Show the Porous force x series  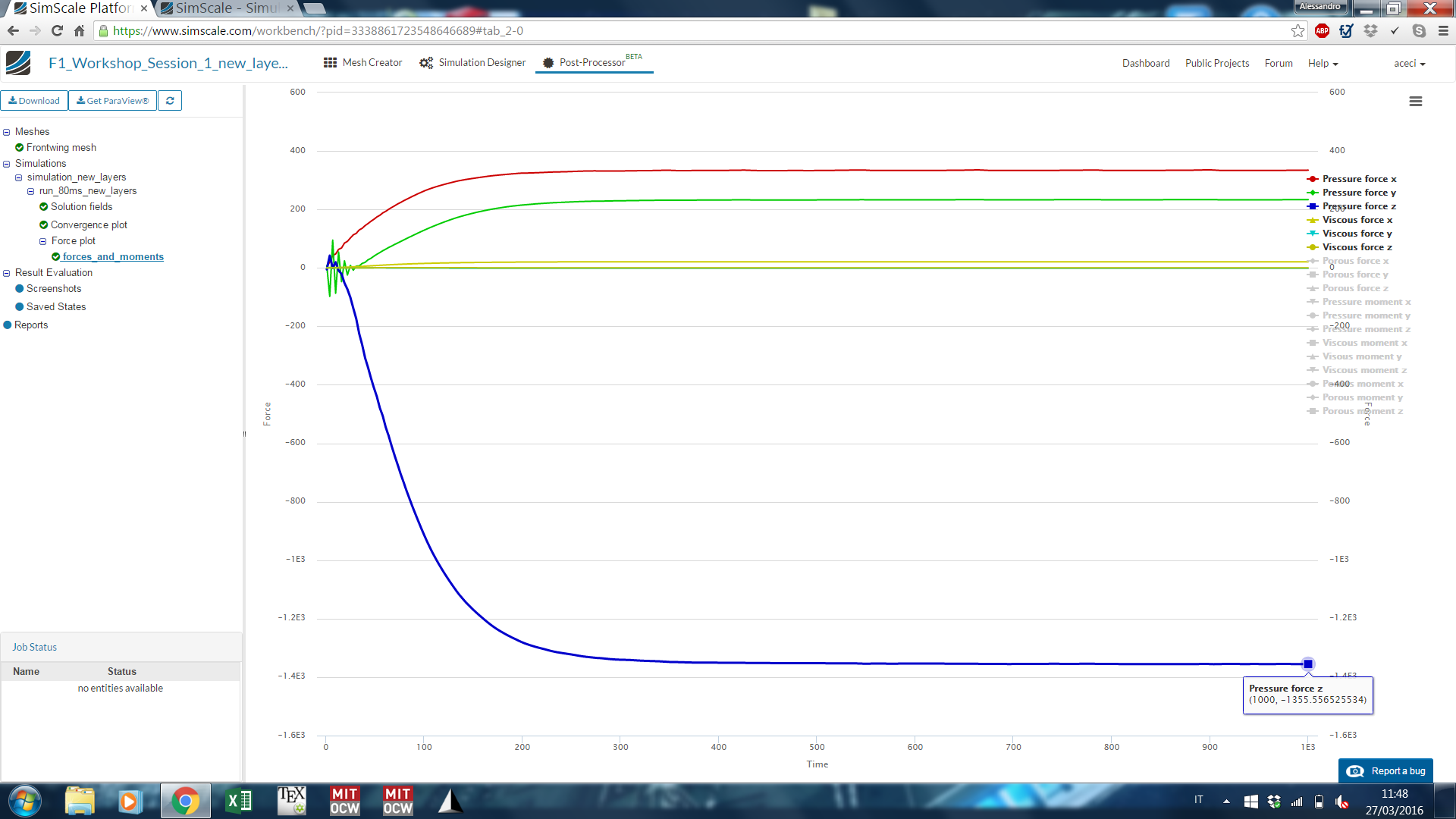(x=1355, y=261)
